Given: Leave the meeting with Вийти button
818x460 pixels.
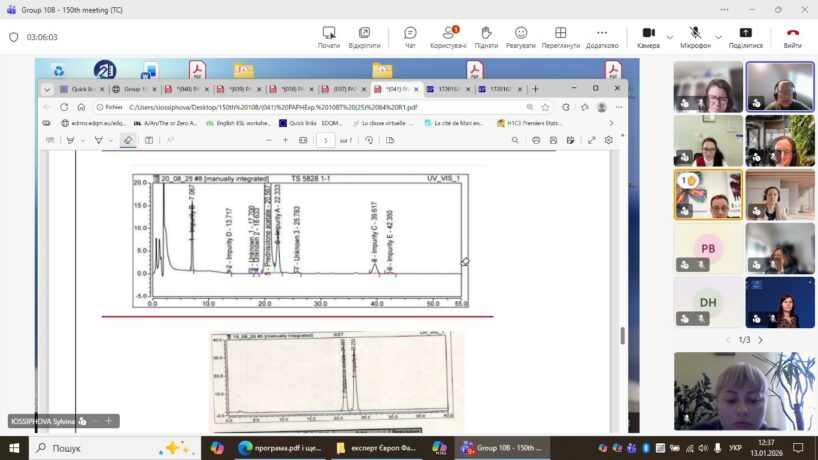Looking at the screenshot, I should click(792, 37).
